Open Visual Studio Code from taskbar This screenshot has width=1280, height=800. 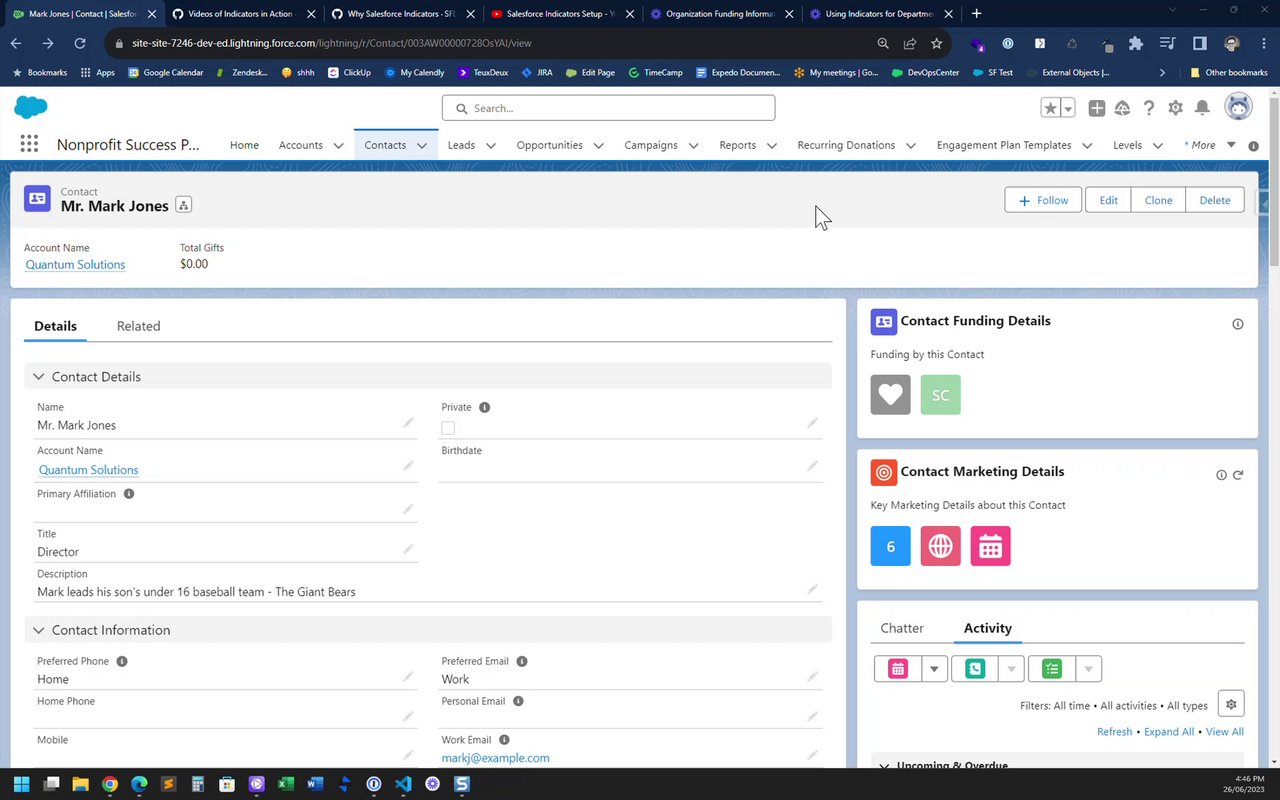tap(403, 784)
